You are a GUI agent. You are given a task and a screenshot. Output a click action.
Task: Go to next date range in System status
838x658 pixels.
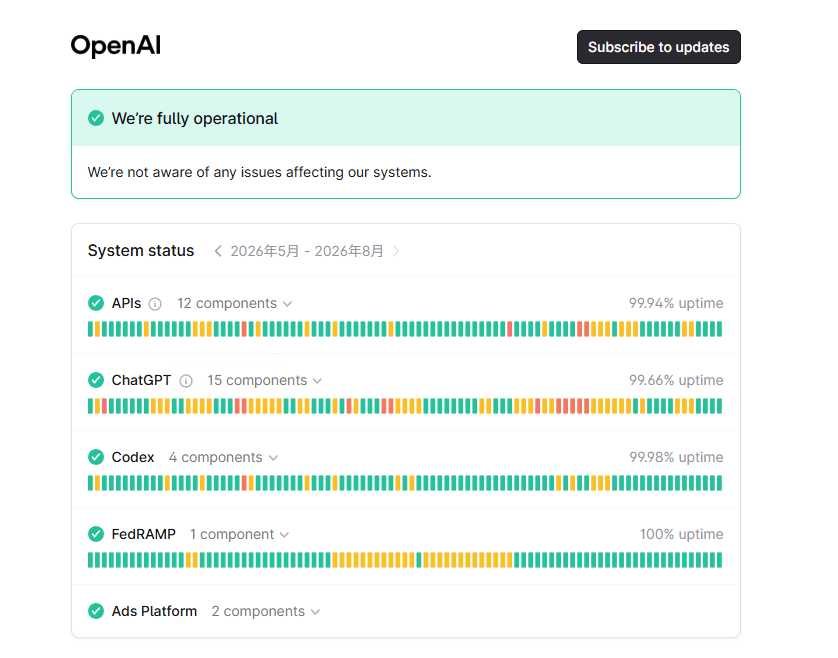tap(396, 251)
